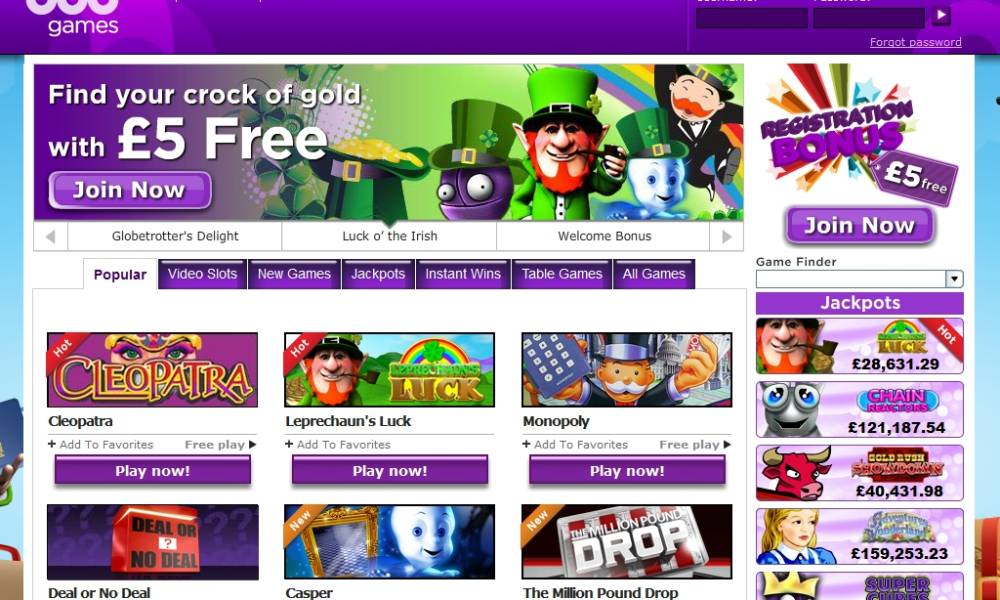Add Cleopatra to favorites via plus icon
The height and width of the screenshot is (600, 1000).
[52, 444]
